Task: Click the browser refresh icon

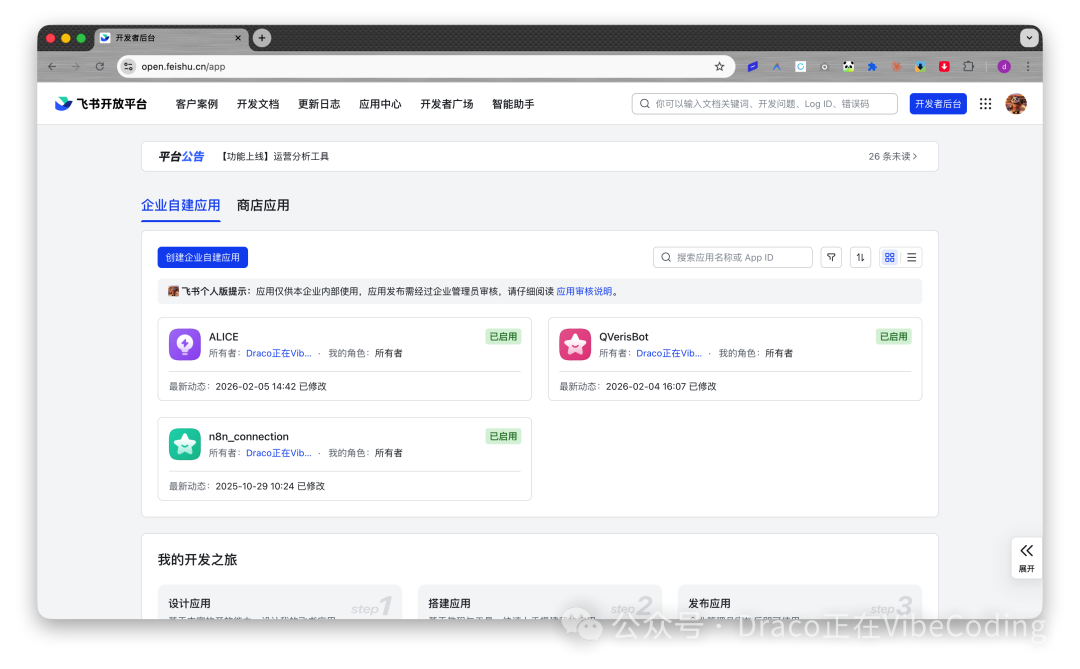Action: point(99,66)
